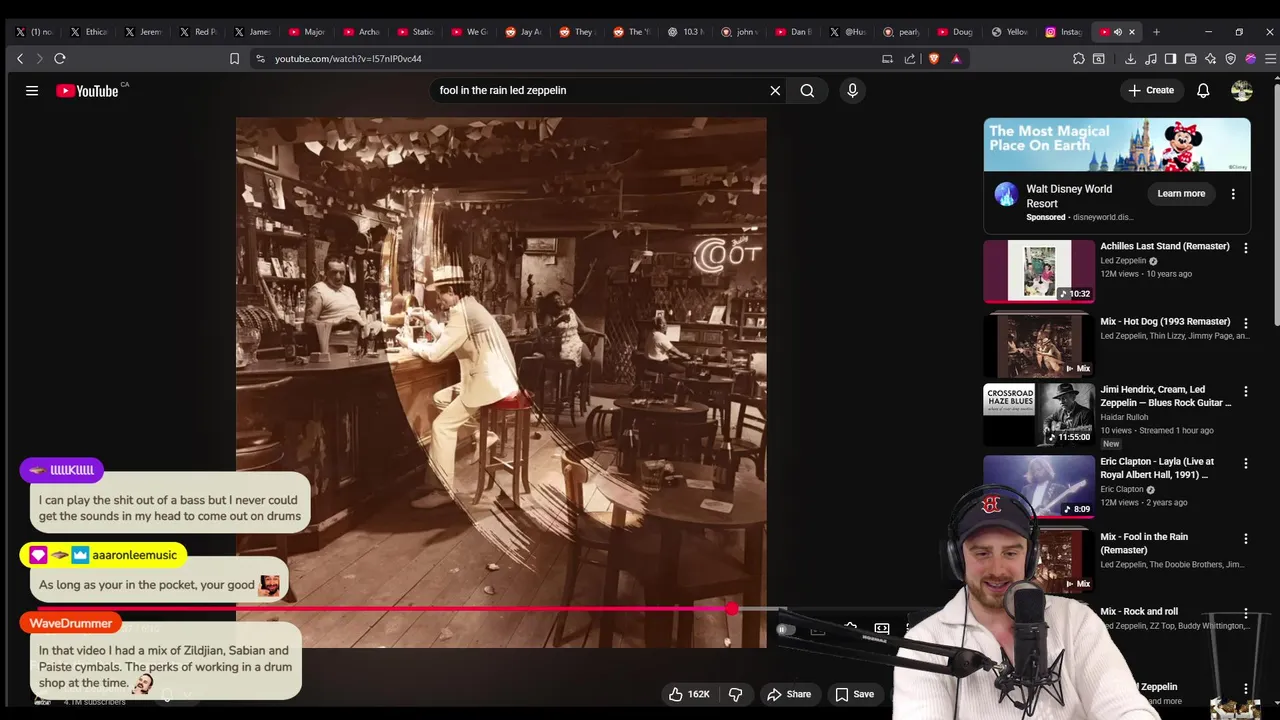Open the browser main menu
This screenshot has height=720, width=1280.
click(1270, 59)
